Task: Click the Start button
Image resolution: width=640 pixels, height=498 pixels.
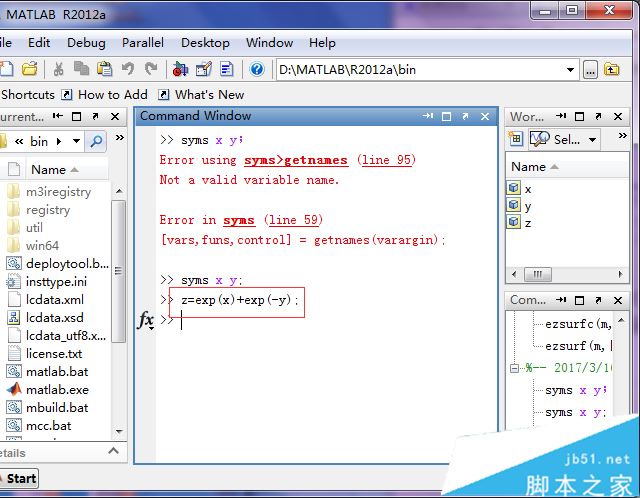Action: point(20,478)
